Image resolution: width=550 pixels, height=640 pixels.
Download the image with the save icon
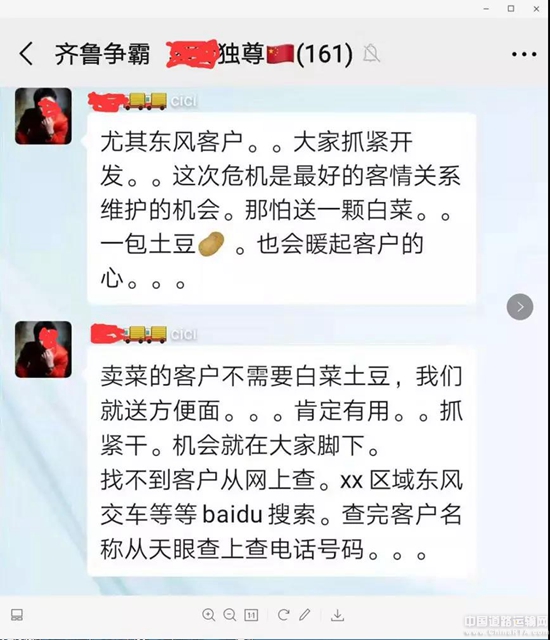coord(337,615)
